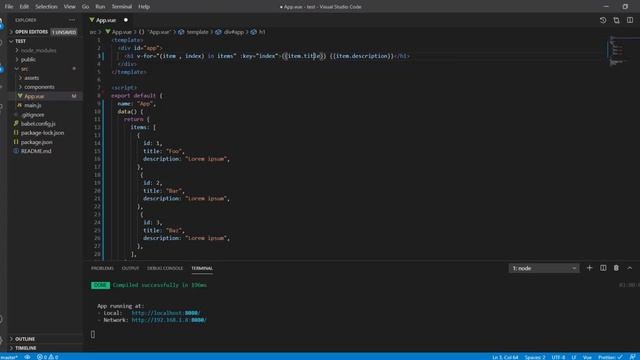Click the timeline history icon in editor toolbar
The image size is (640, 360).
[603, 20]
